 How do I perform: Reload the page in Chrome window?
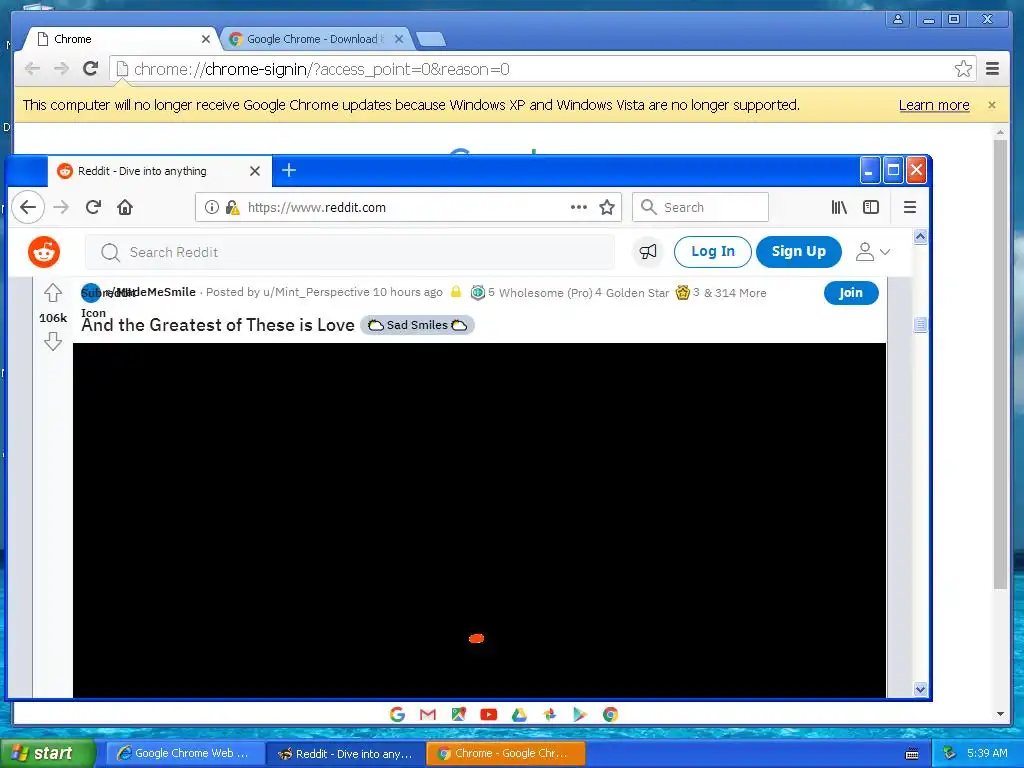pos(91,69)
